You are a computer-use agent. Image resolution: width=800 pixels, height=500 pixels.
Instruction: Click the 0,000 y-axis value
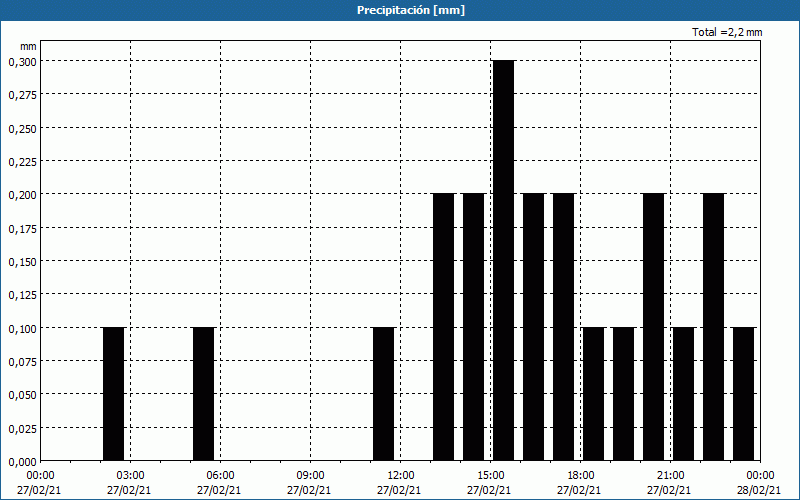23,461
